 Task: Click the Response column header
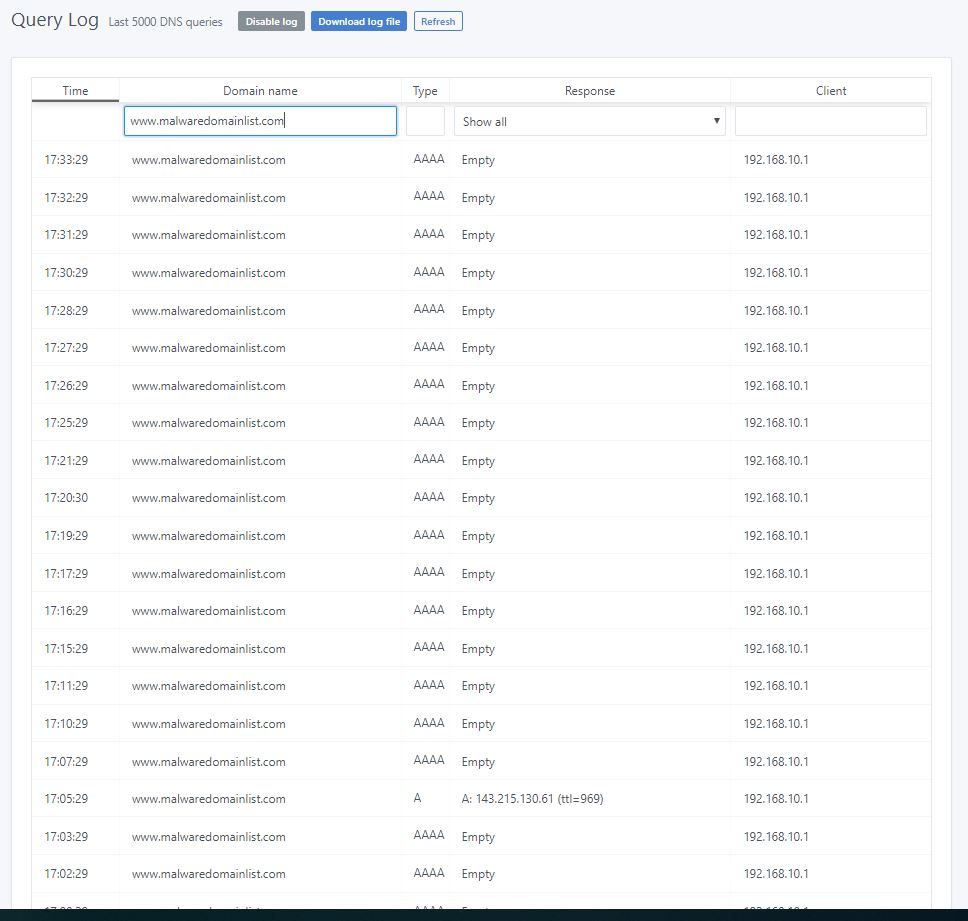(x=589, y=90)
